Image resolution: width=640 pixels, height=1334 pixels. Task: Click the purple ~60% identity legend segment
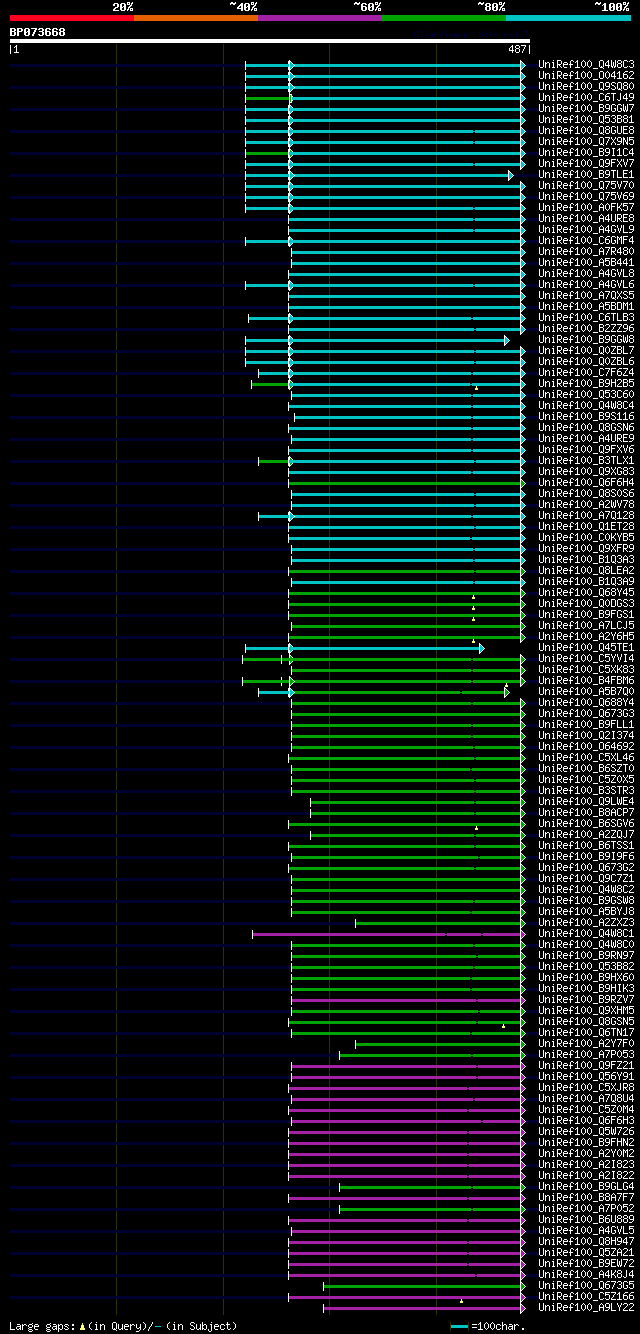[320, 18]
